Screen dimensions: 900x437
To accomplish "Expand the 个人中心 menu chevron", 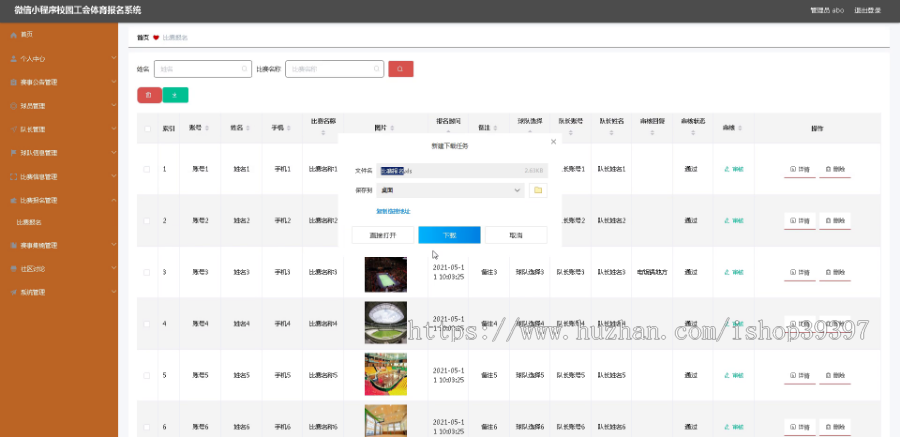I will (x=113, y=59).
